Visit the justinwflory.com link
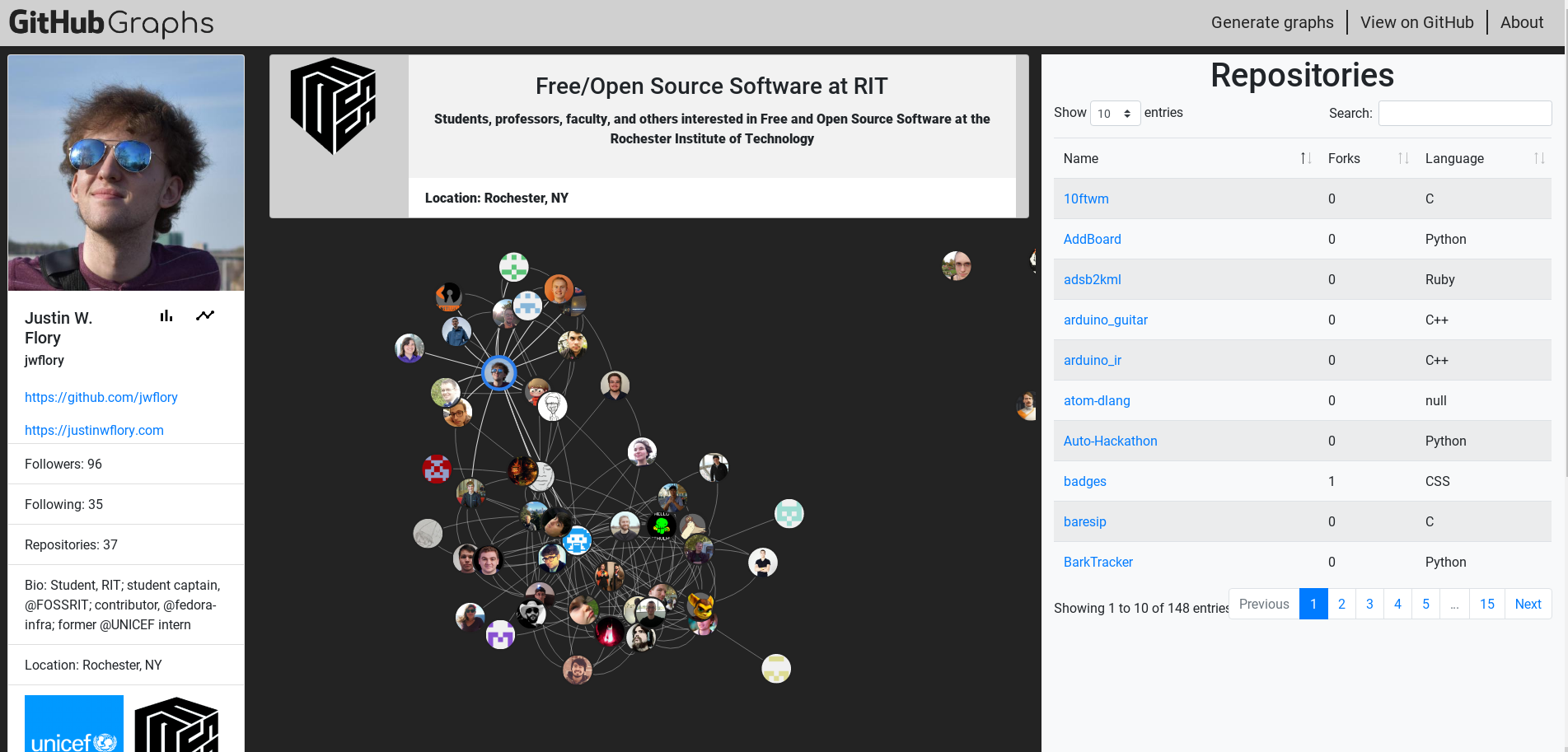The height and width of the screenshot is (752, 1568). pos(94,430)
